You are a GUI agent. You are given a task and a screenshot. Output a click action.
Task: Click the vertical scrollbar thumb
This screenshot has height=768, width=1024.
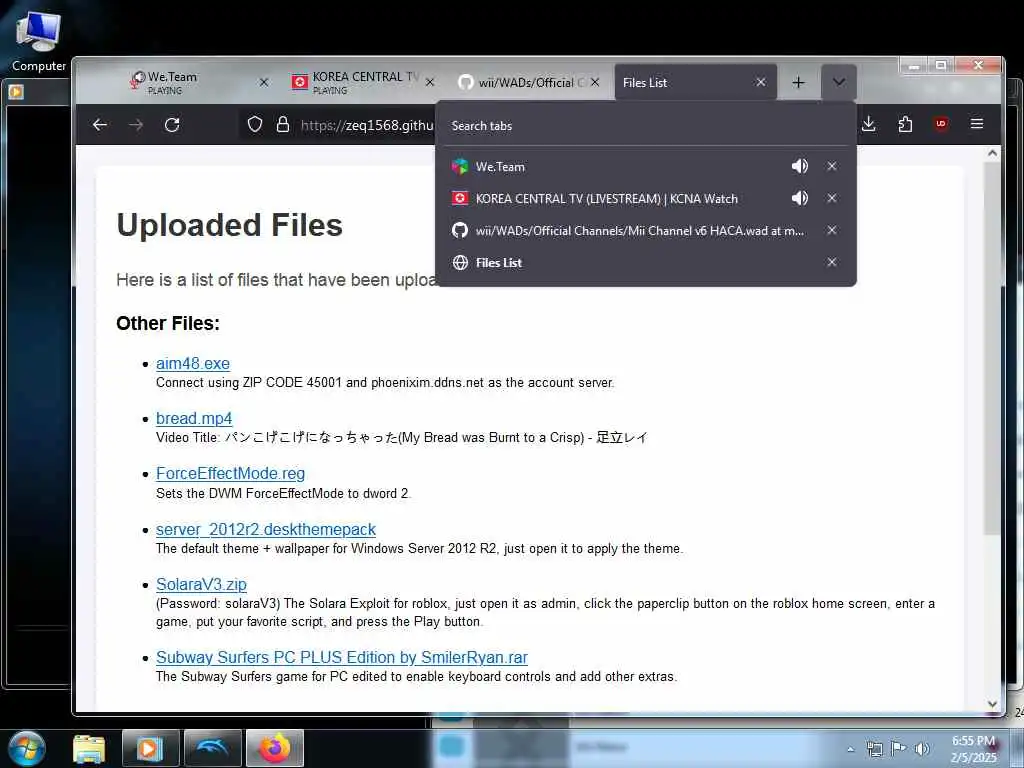pos(993,348)
